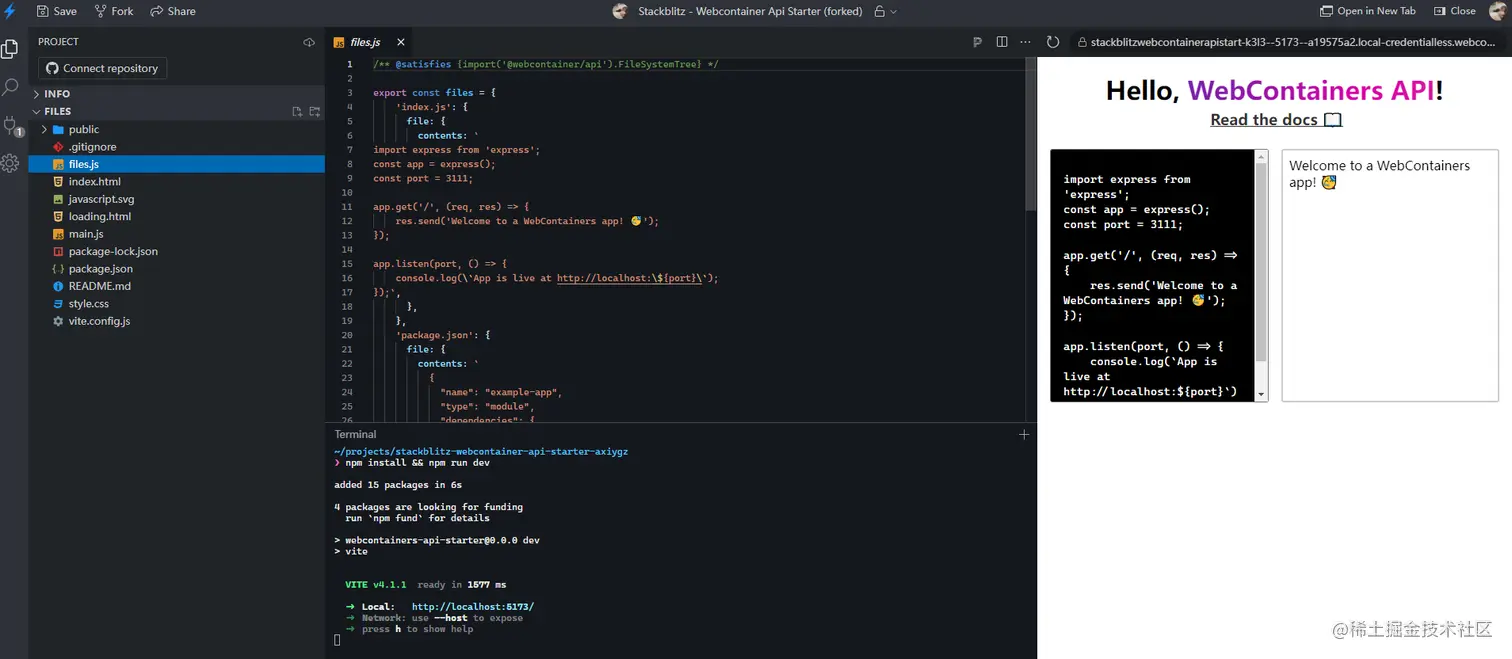Click the cloud upload icon beside PROJECT
Viewport: 1512px width, 659px height.
pos(309,42)
